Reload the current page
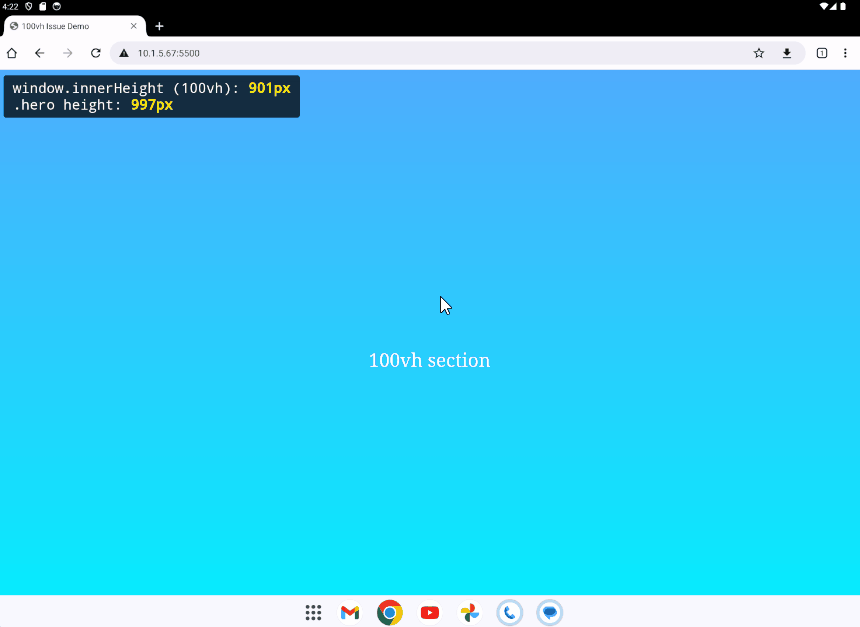 tap(96, 53)
